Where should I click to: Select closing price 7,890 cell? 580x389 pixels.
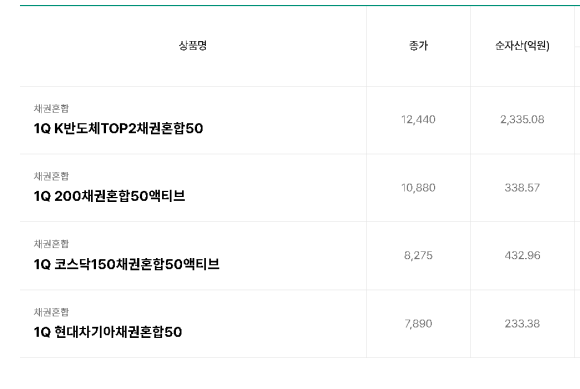click(x=418, y=324)
